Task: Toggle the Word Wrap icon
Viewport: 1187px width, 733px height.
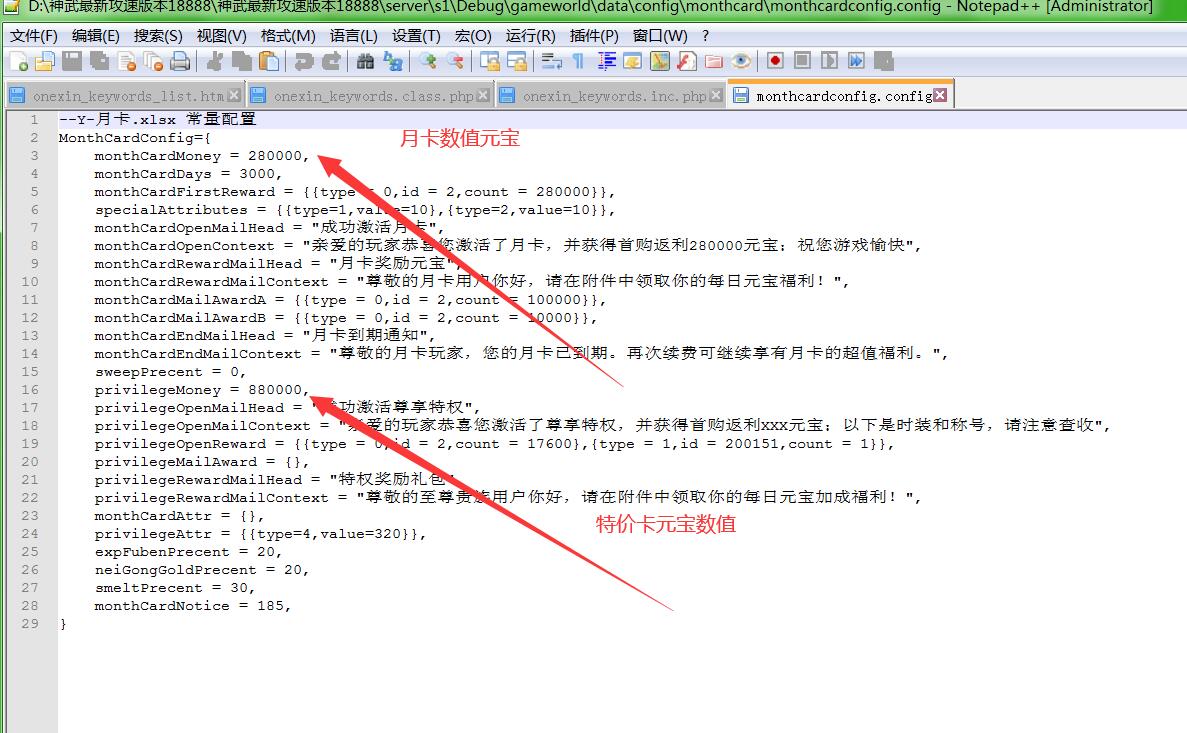Action: (x=552, y=61)
